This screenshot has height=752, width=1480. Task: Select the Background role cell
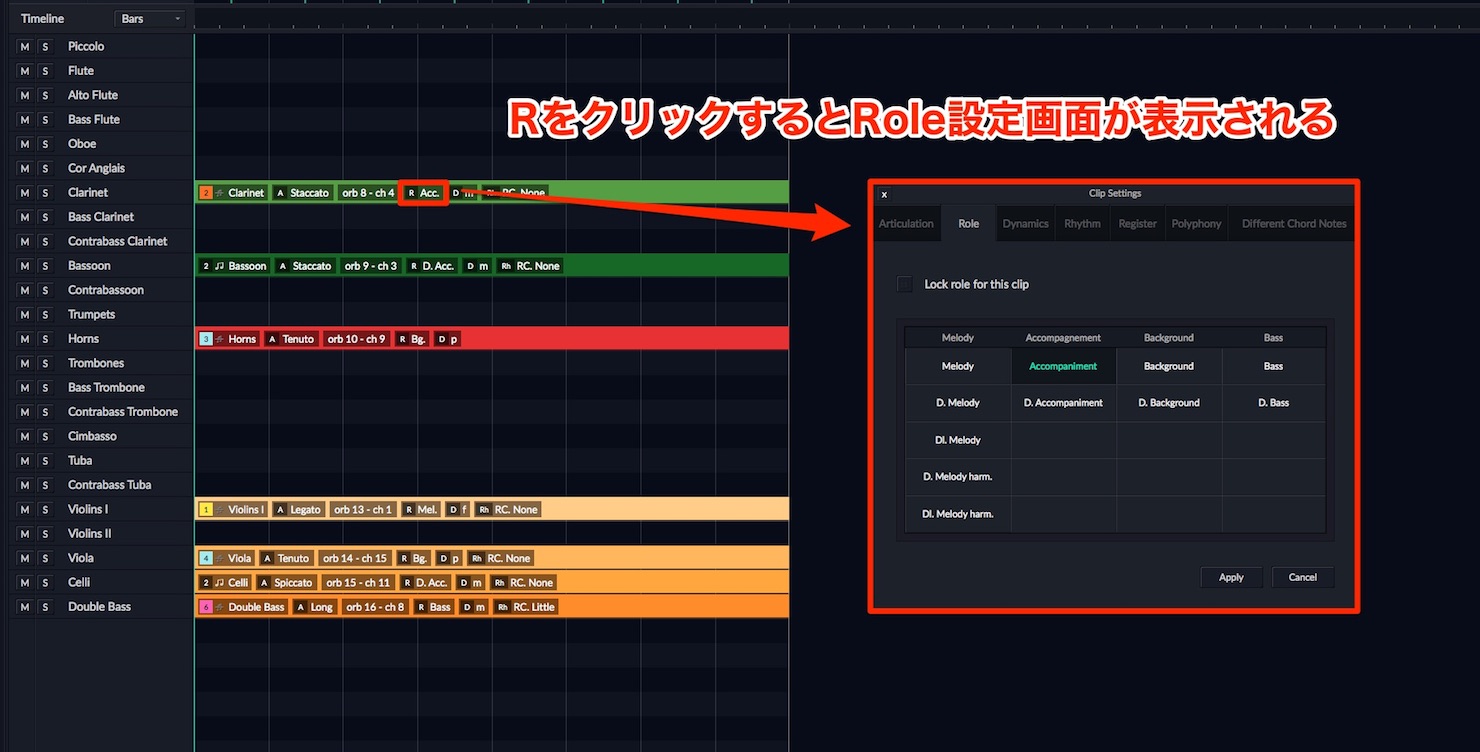coord(1169,367)
